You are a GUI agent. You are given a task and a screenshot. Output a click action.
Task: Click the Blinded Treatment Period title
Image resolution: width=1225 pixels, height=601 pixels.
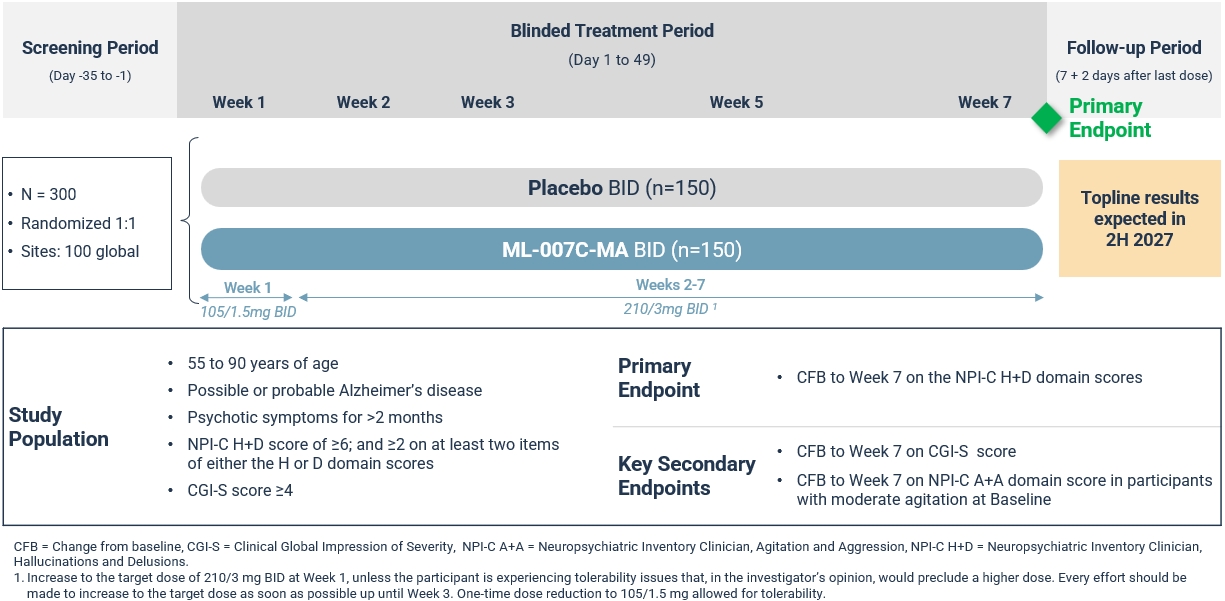click(612, 31)
